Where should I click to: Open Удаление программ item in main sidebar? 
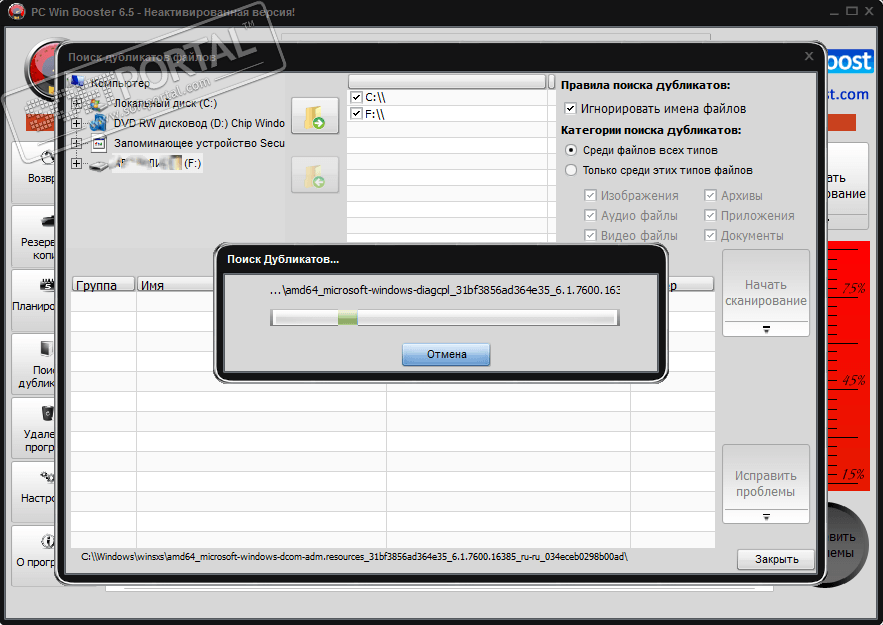coord(34,428)
